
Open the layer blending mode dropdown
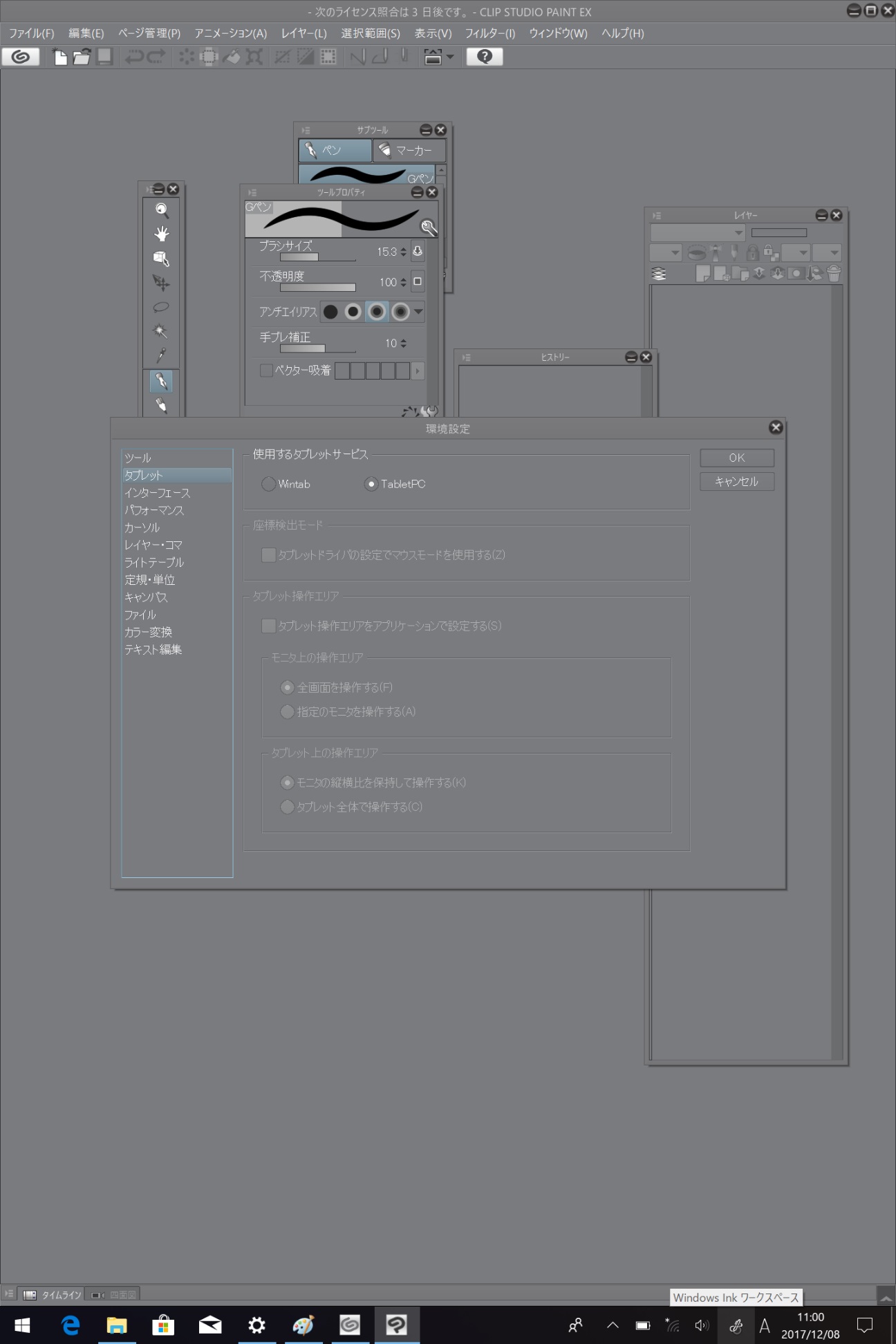[698, 233]
